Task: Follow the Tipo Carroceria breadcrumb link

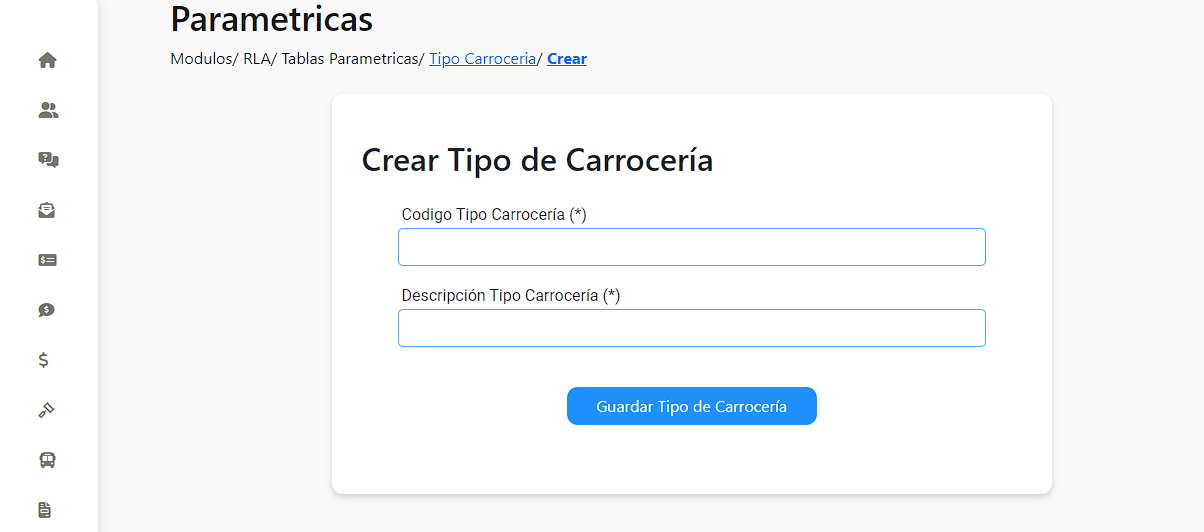Action: click(483, 59)
